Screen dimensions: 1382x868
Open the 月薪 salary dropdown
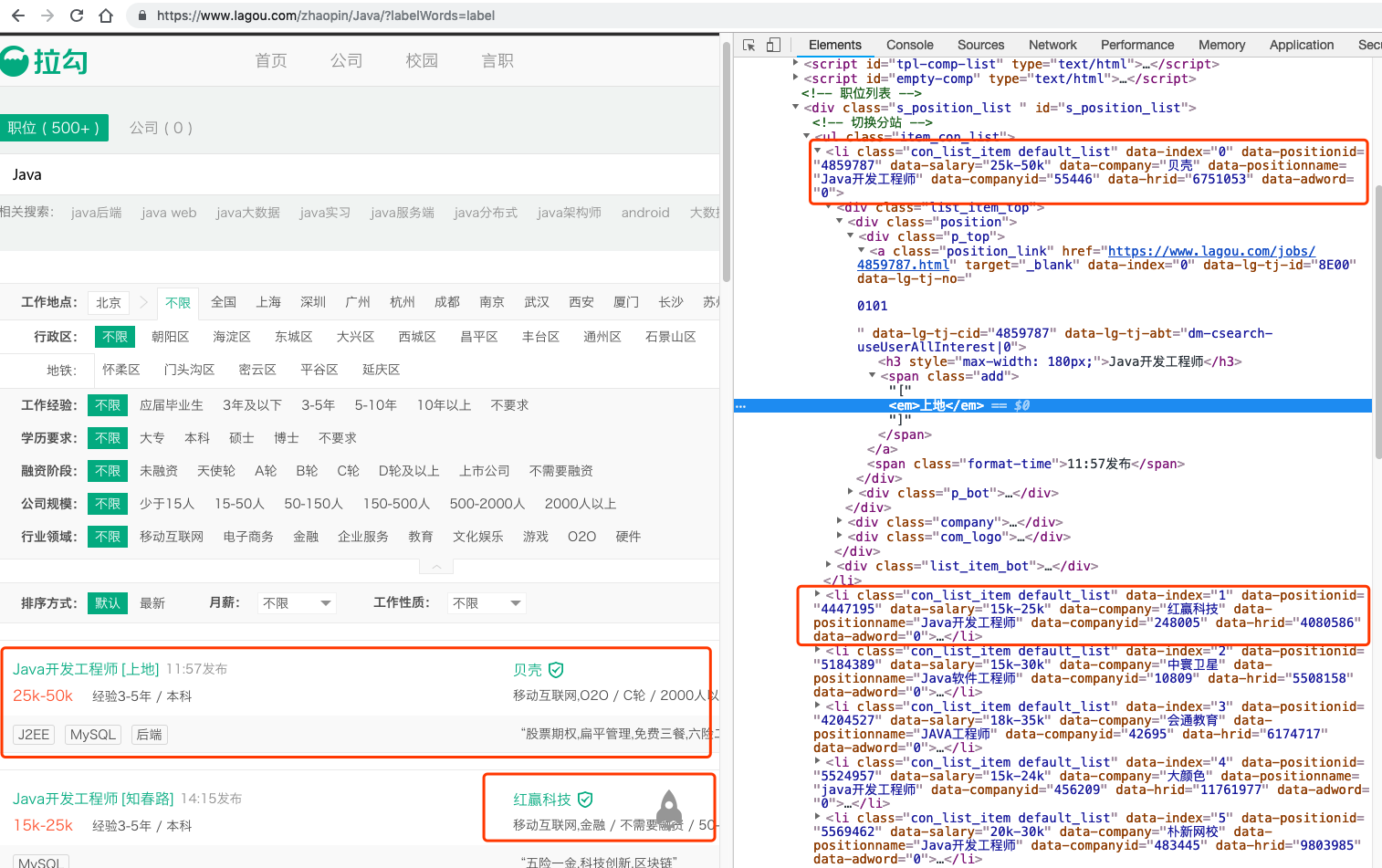(297, 603)
